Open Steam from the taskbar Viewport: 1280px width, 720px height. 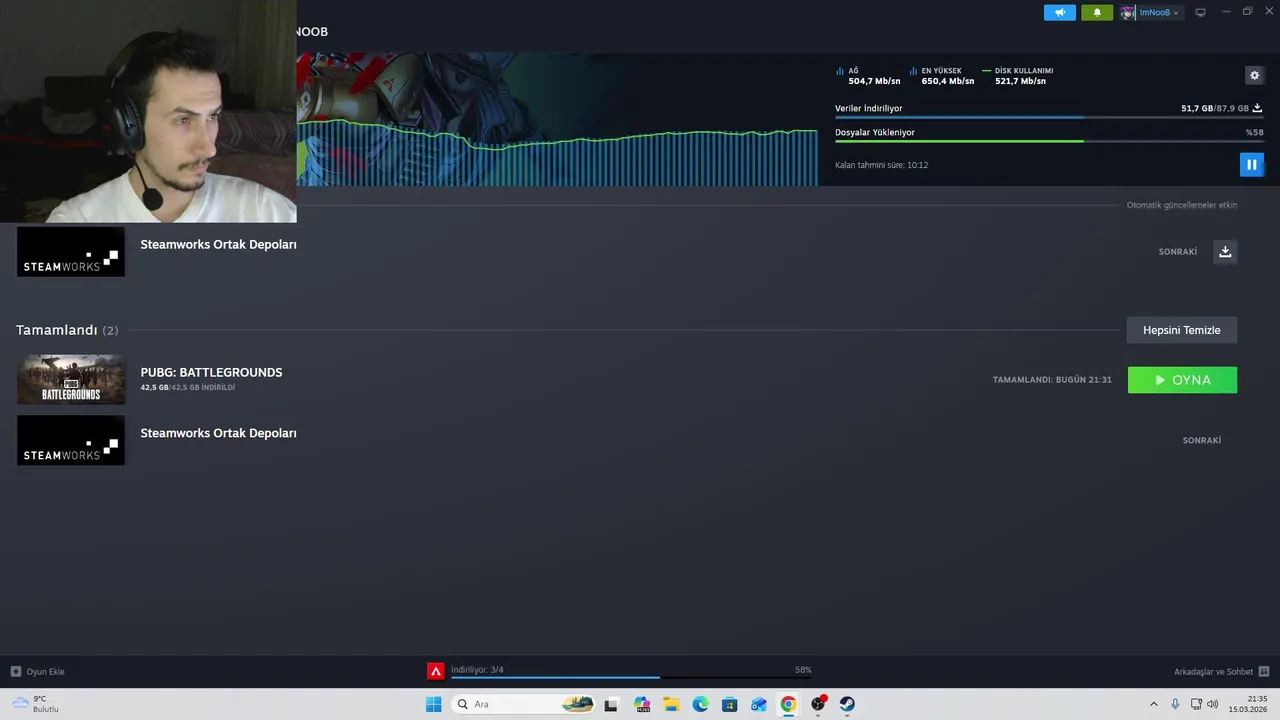click(847, 704)
